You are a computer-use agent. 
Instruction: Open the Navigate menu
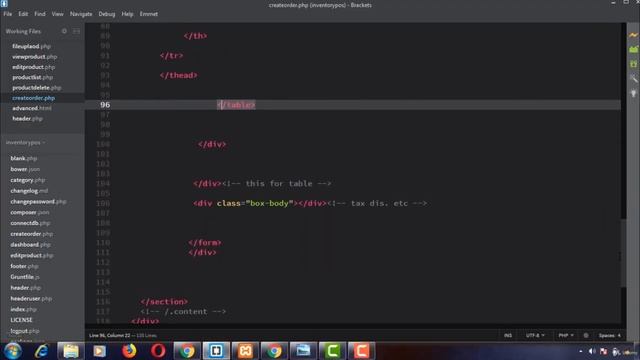(x=81, y=14)
